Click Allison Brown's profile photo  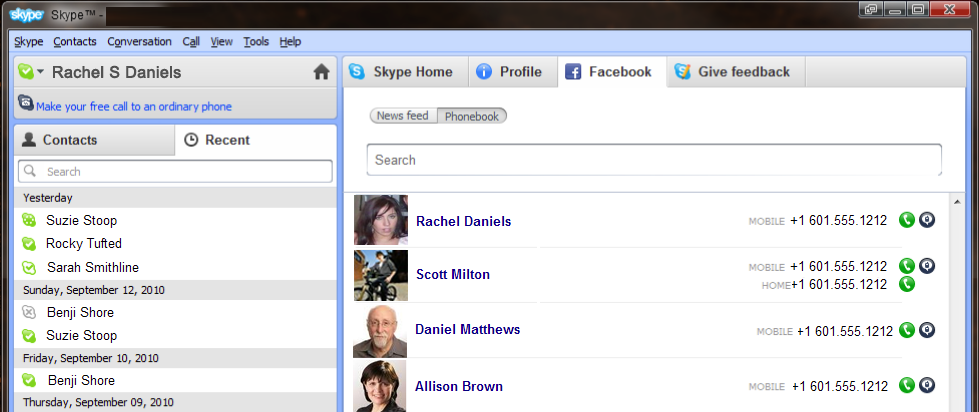(x=380, y=386)
